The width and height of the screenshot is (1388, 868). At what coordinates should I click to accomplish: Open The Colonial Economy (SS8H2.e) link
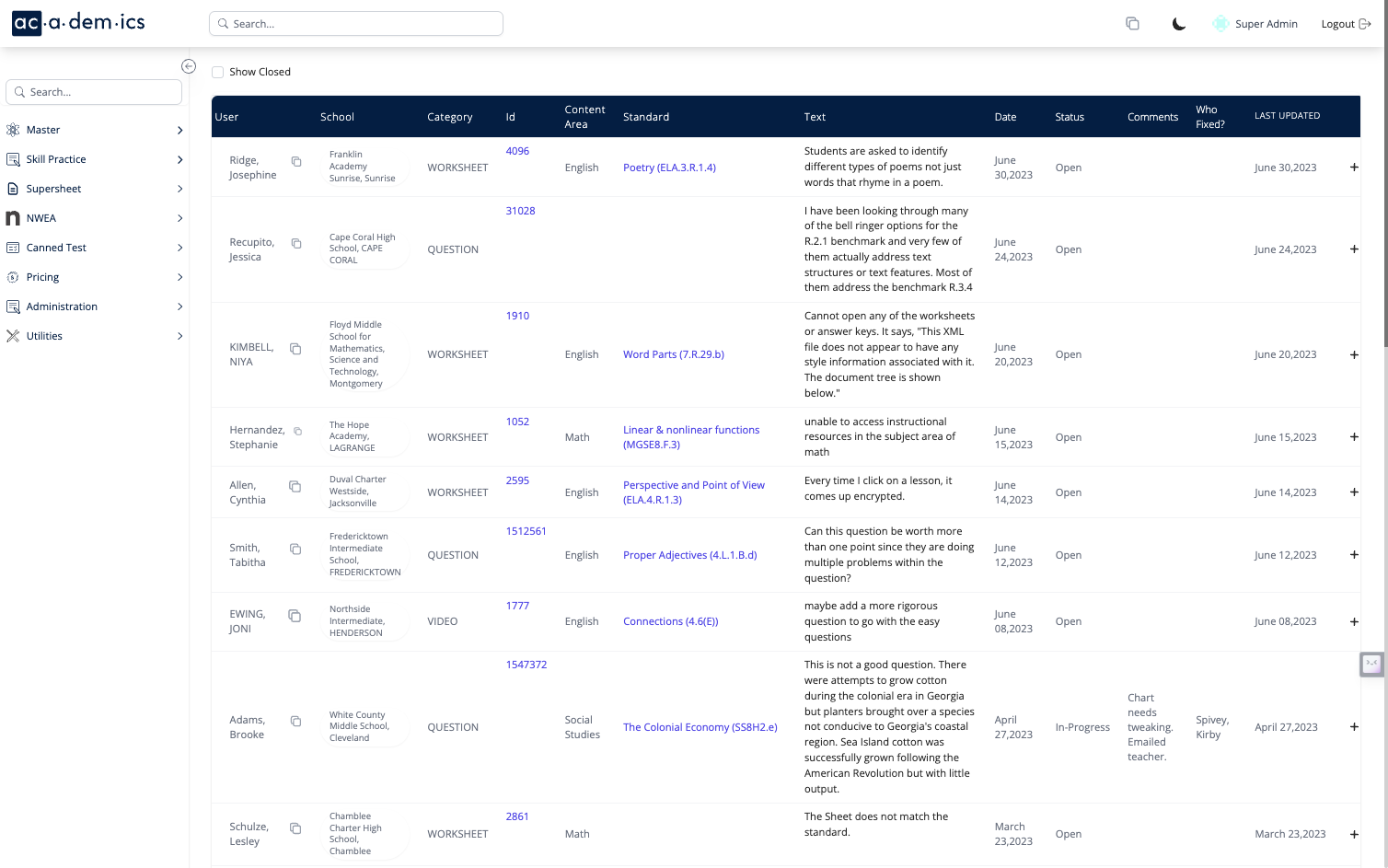coord(700,727)
